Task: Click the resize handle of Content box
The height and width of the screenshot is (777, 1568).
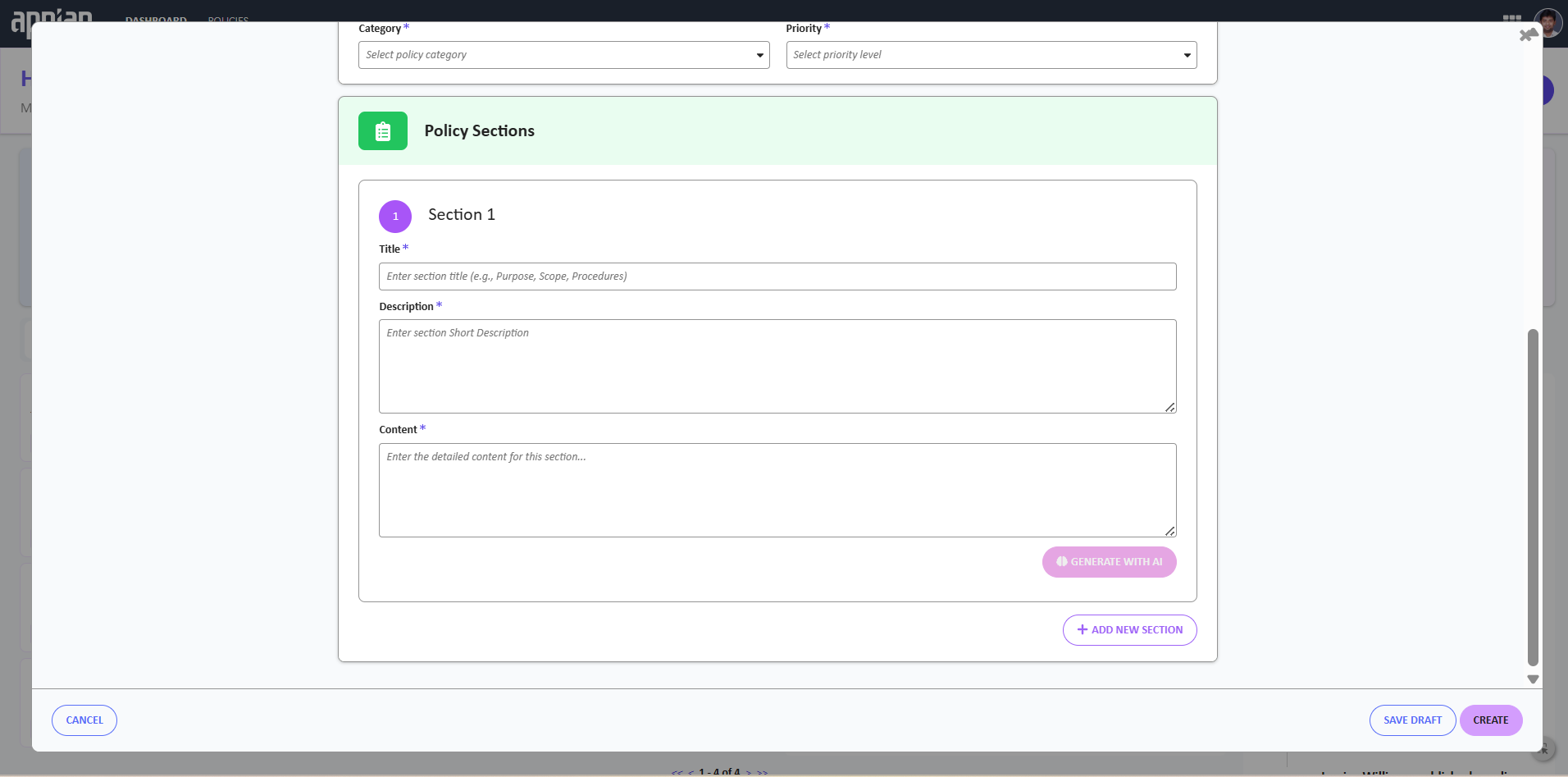Action: (1169, 531)
